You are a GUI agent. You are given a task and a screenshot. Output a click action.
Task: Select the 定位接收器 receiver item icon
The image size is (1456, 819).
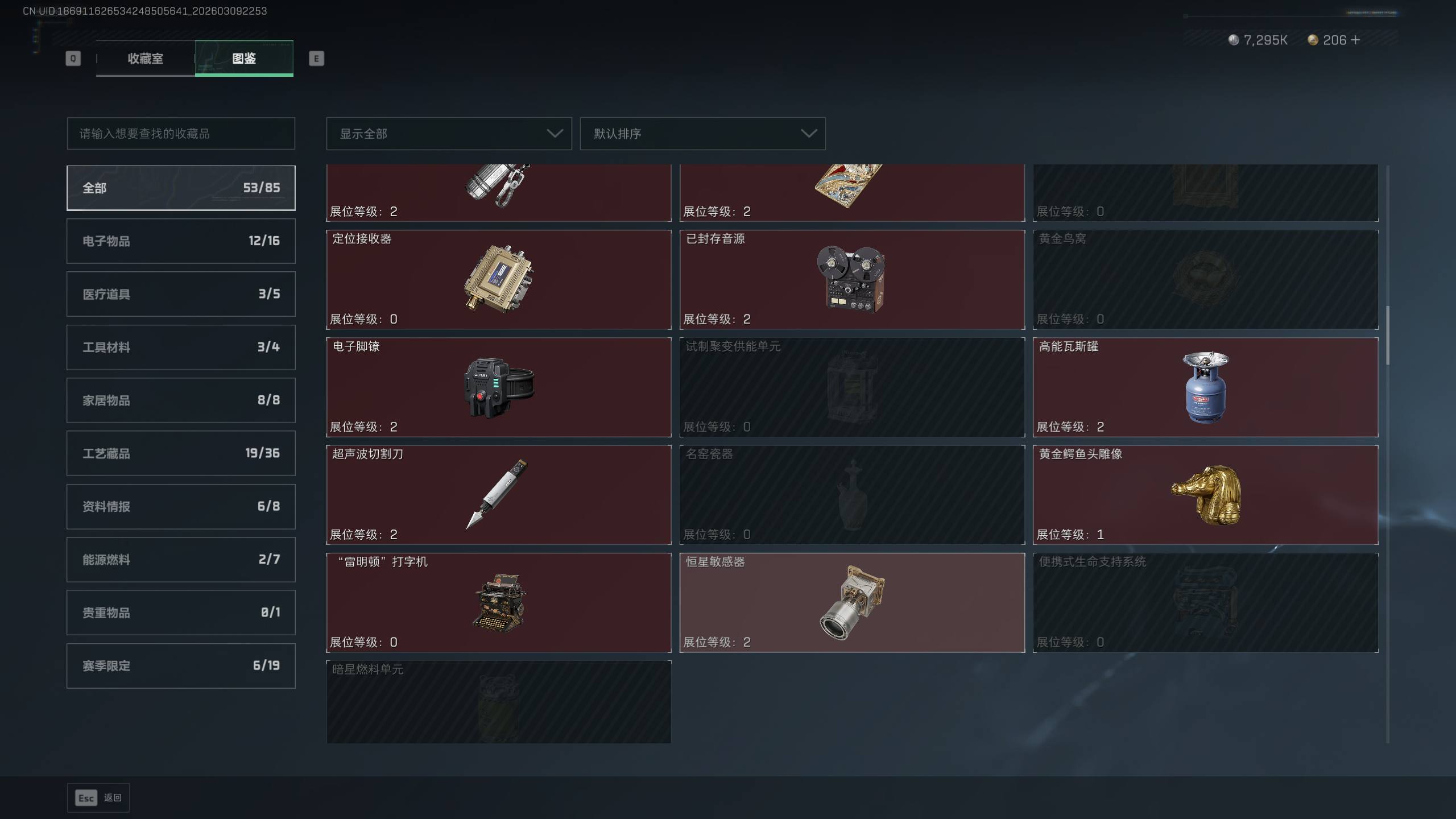tap(499, 278)
